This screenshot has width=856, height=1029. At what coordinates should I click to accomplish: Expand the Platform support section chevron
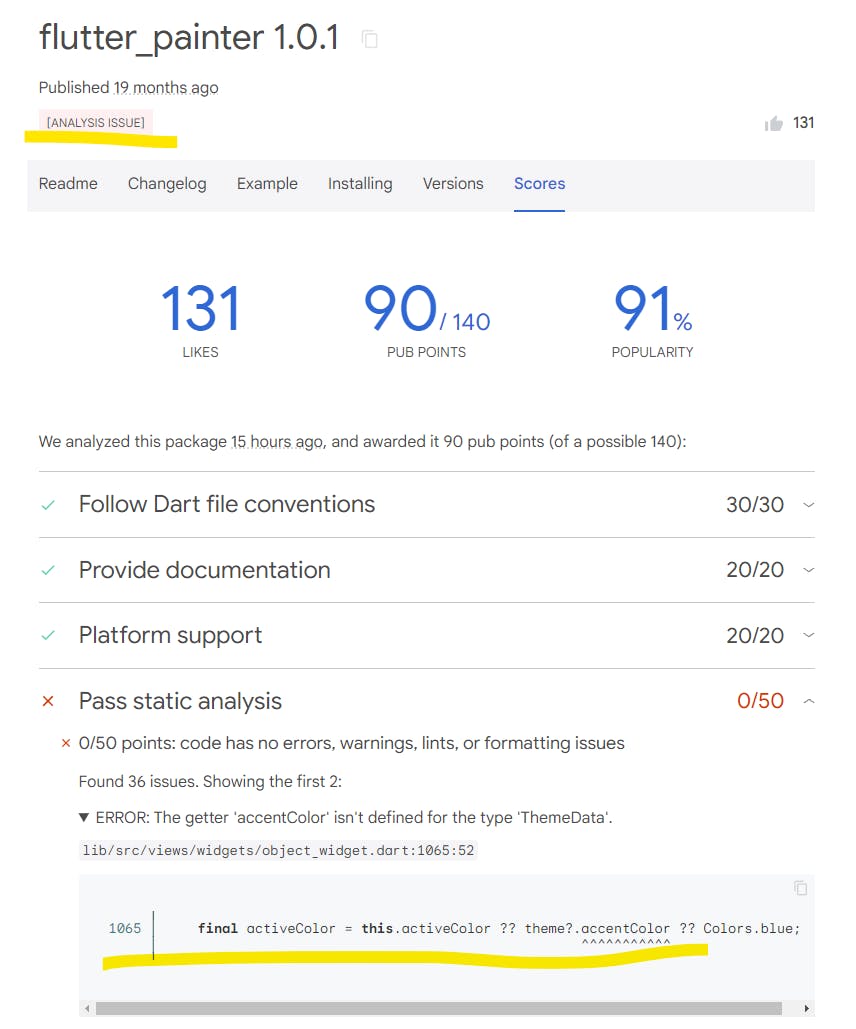tap(808, 635)
